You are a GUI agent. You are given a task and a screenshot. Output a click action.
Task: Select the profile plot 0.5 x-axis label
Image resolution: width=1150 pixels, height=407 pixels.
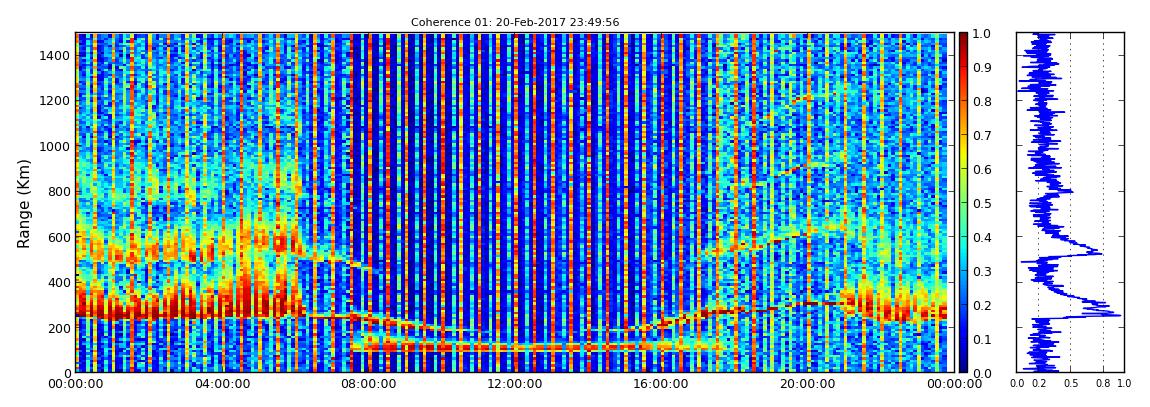point(1071,384)
